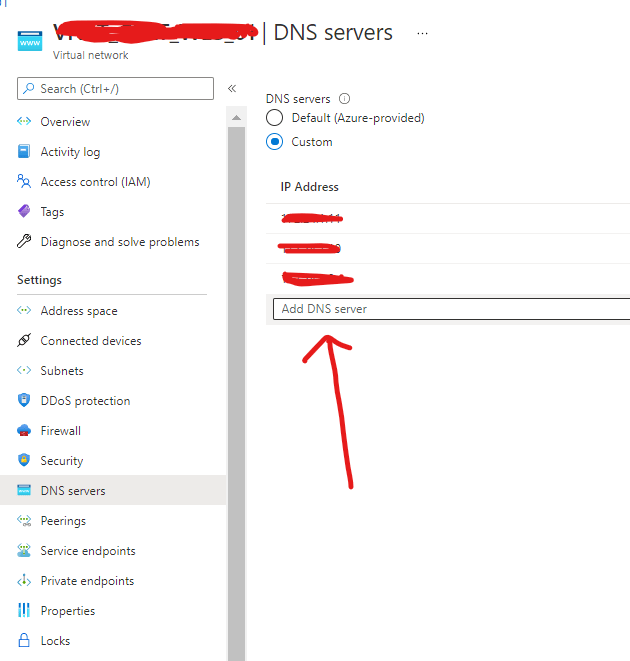Click the Add DNS server field
Screen dimensions: 630x661
[450, 309]
